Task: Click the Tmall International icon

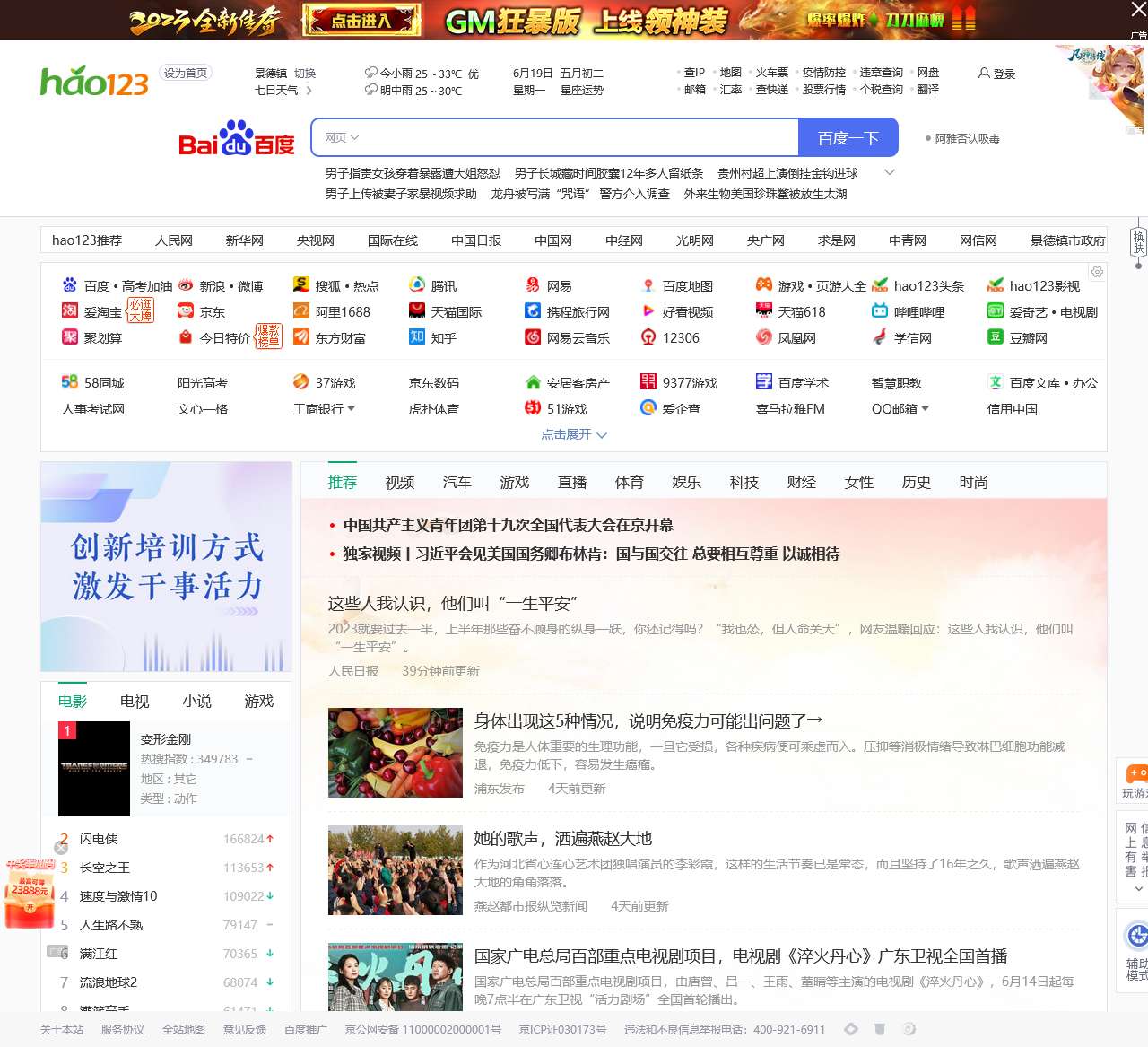Action: [x=417, y=311]
